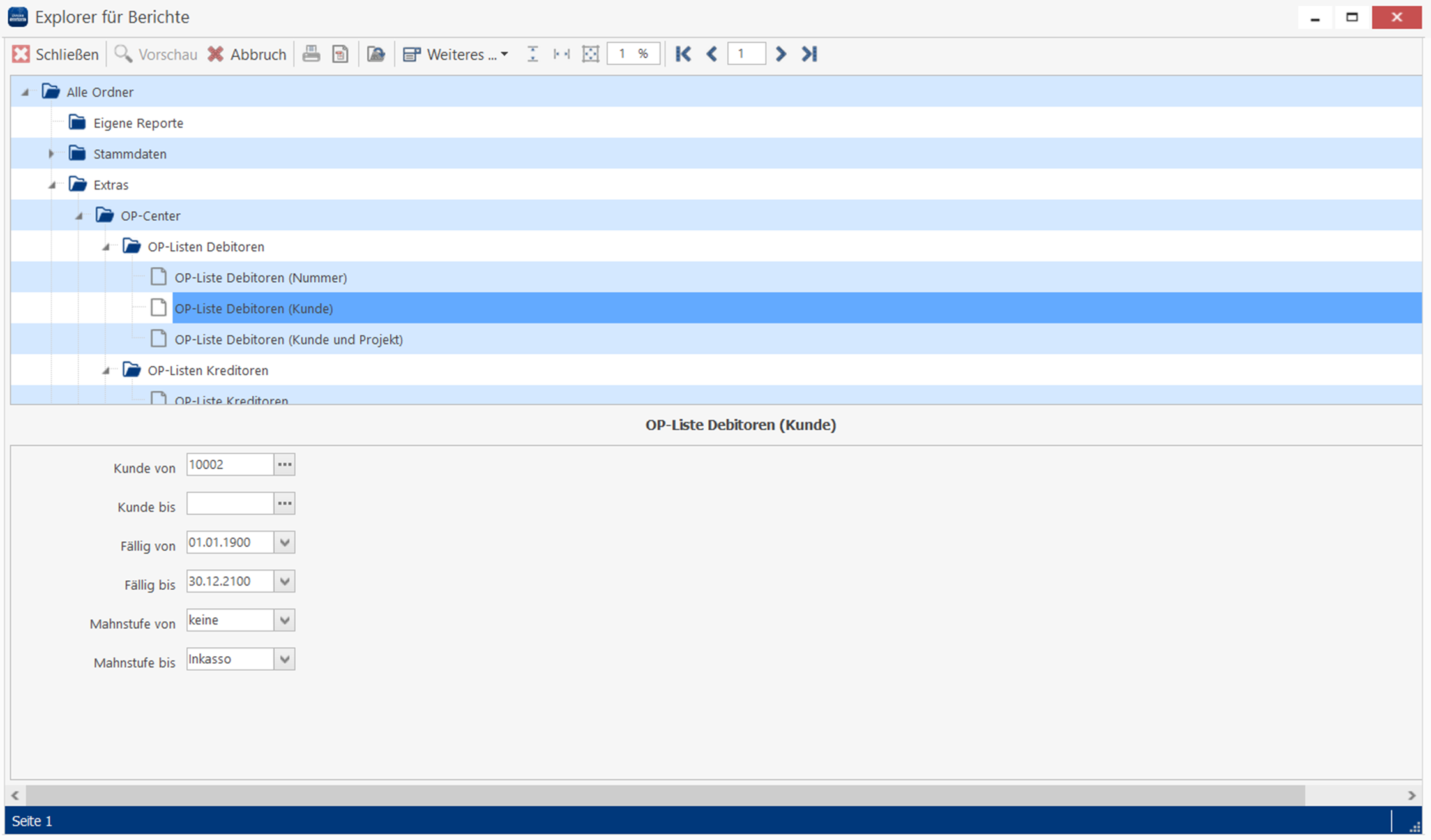Viewport: 1431px width, 840px height.
Task: Jump to the first page
Action: coord(683,54)
